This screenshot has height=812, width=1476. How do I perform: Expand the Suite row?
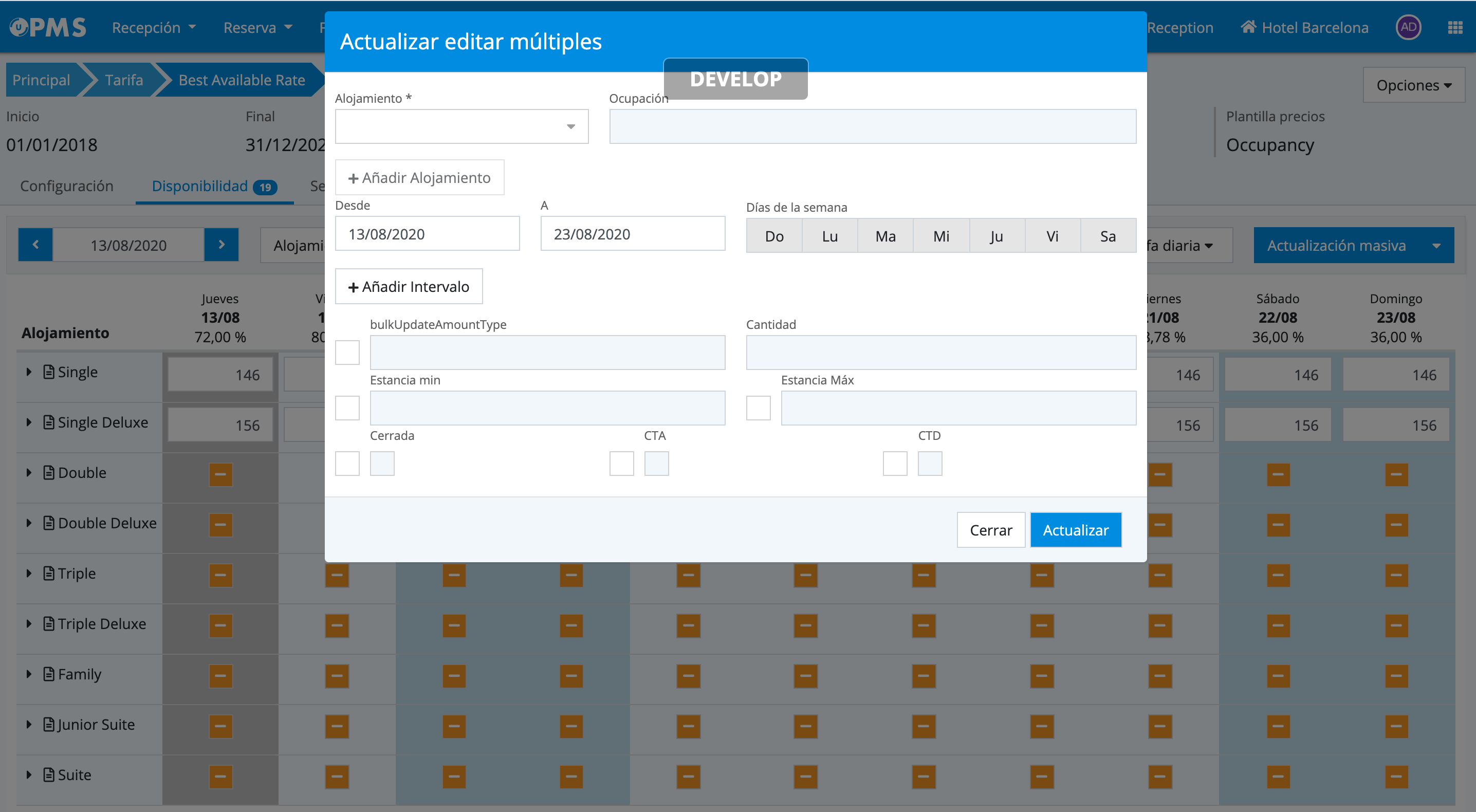[29, 775]
